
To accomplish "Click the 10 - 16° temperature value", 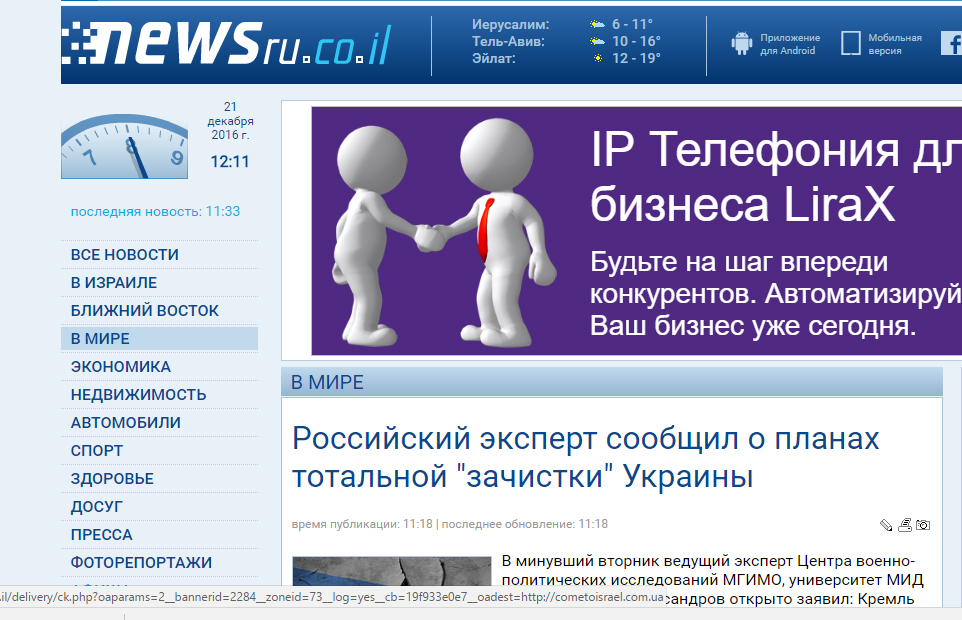I will click(636, 41).
